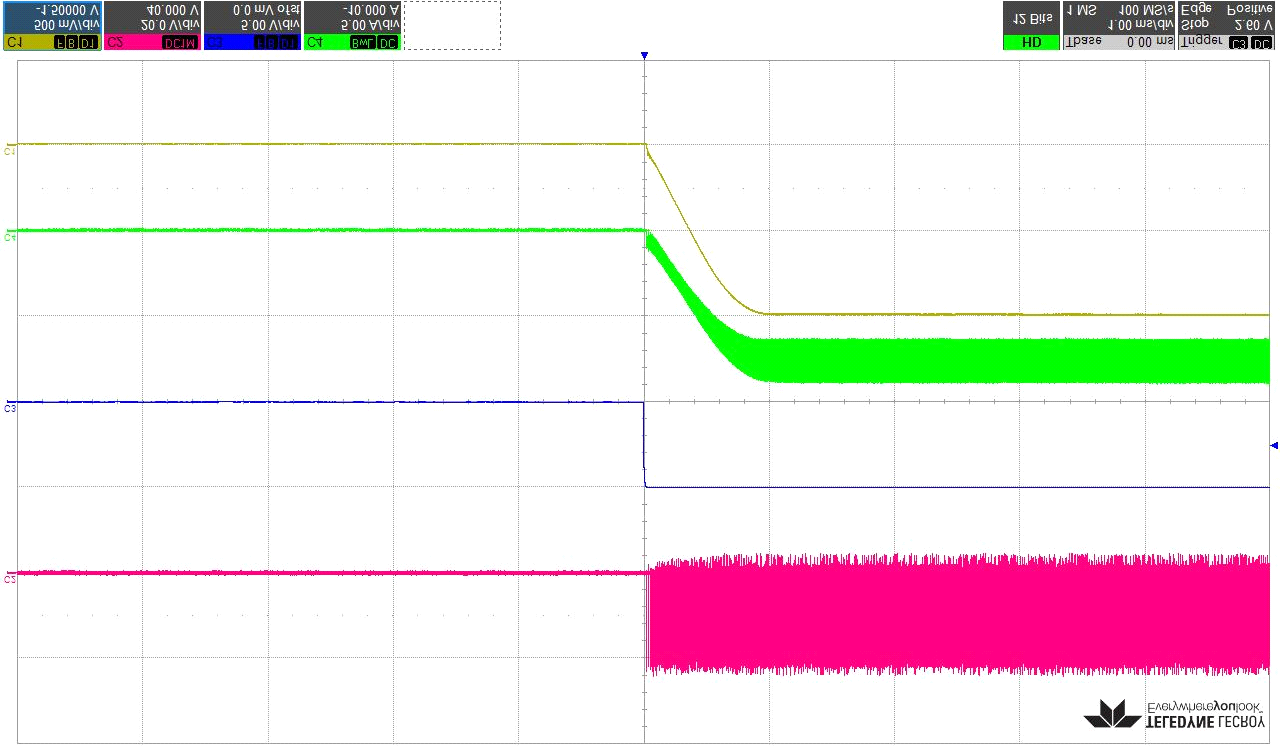This screenshot has height=747, width=1280.
Task: Click the C3 source badge in Trigger box
Action: (x=1239, y=43)
